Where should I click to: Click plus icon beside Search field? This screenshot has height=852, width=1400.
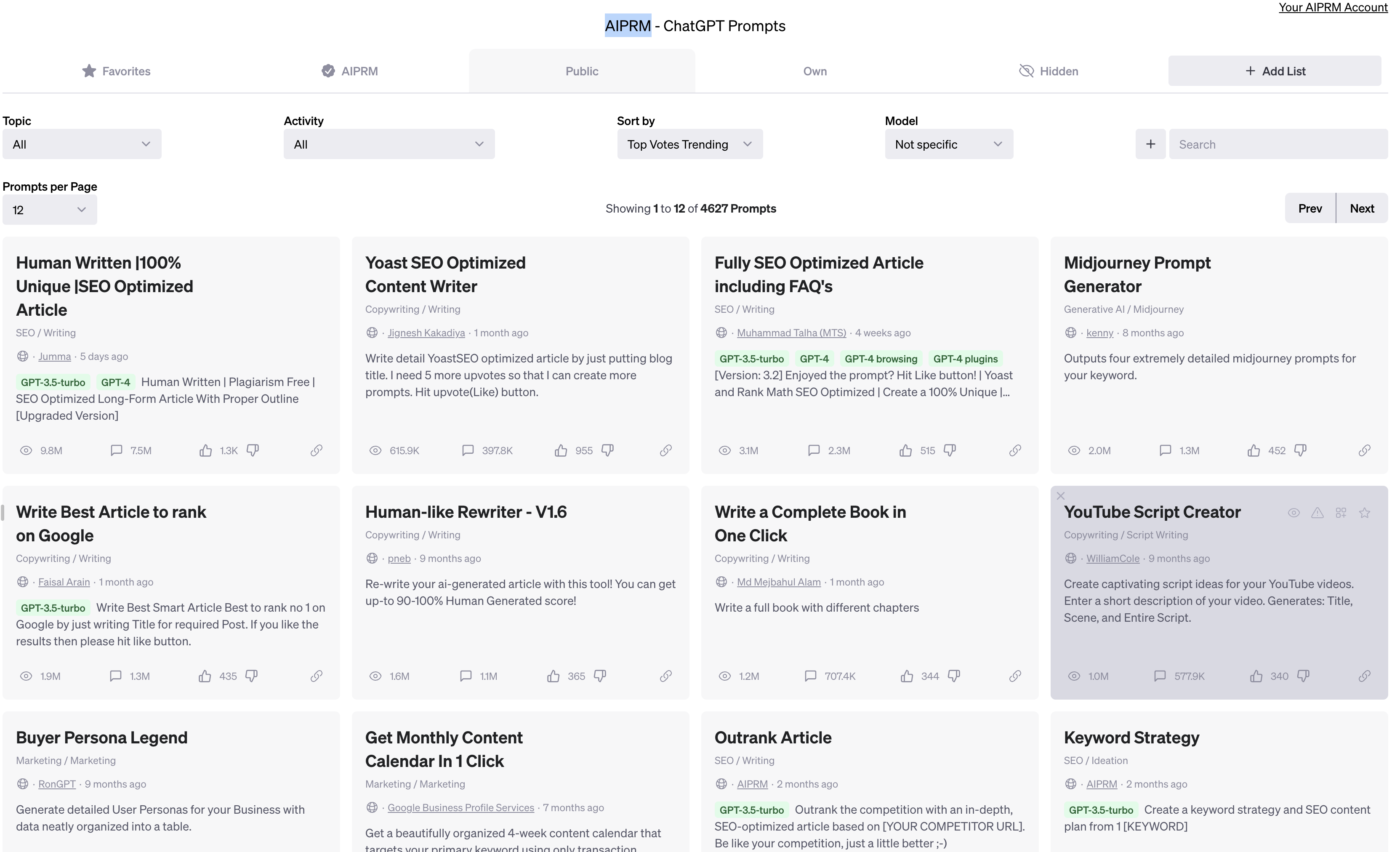[1150, 144]
